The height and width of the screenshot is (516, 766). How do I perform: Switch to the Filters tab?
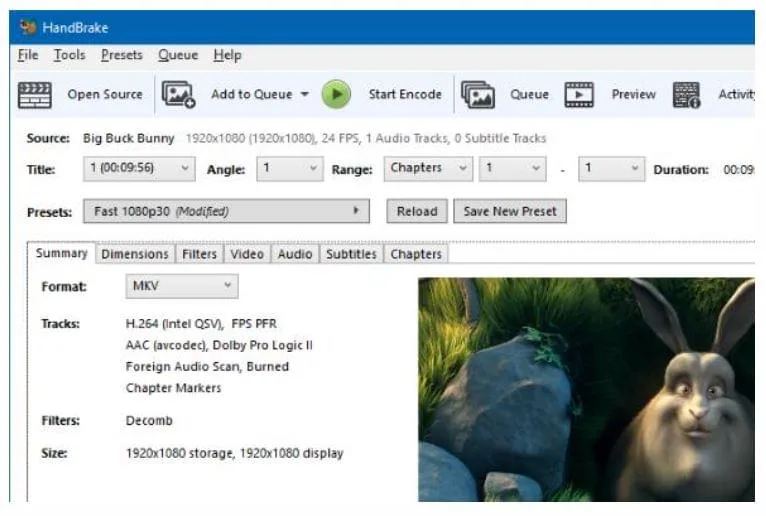click(199, 254)
